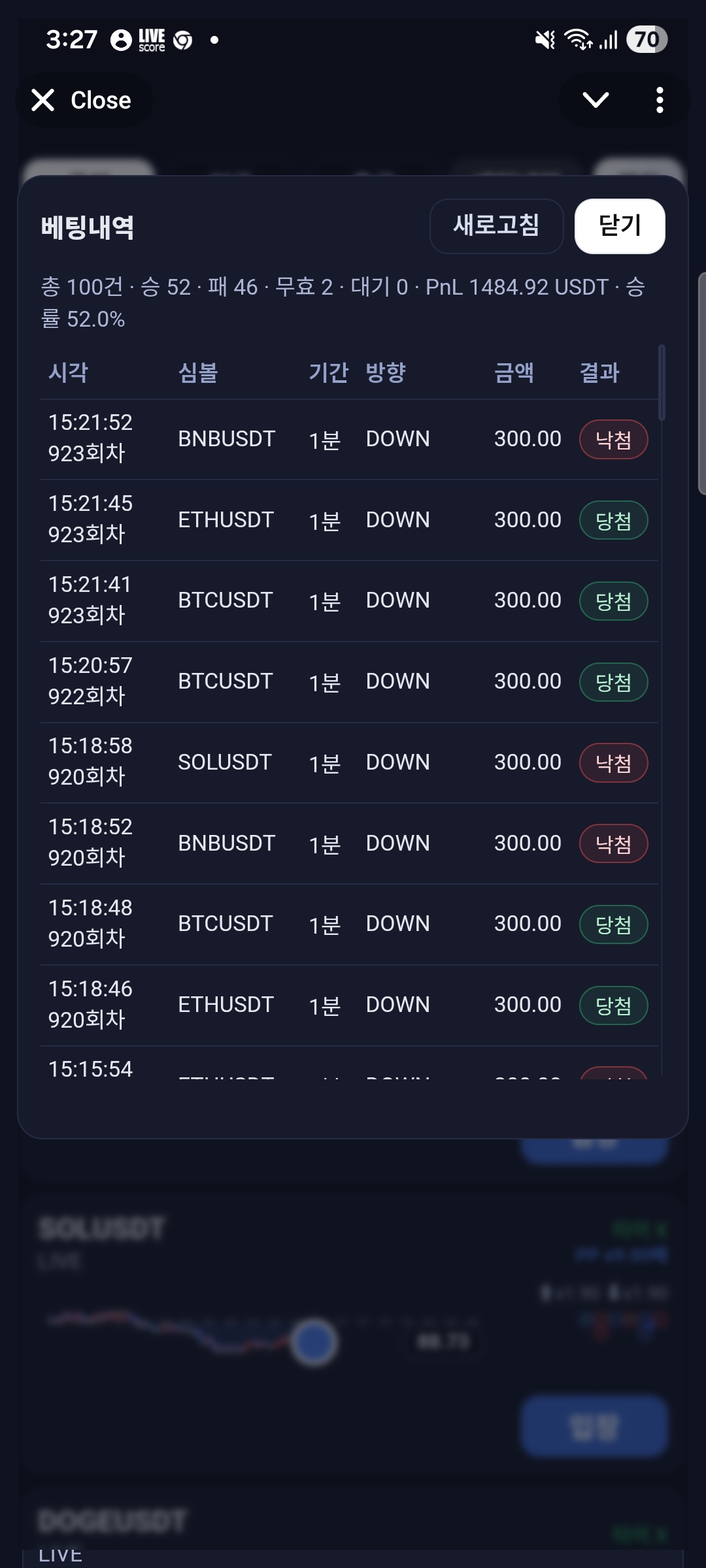
Task: Expand the chevron-down dropdown at top
Action: coord(596,100)
